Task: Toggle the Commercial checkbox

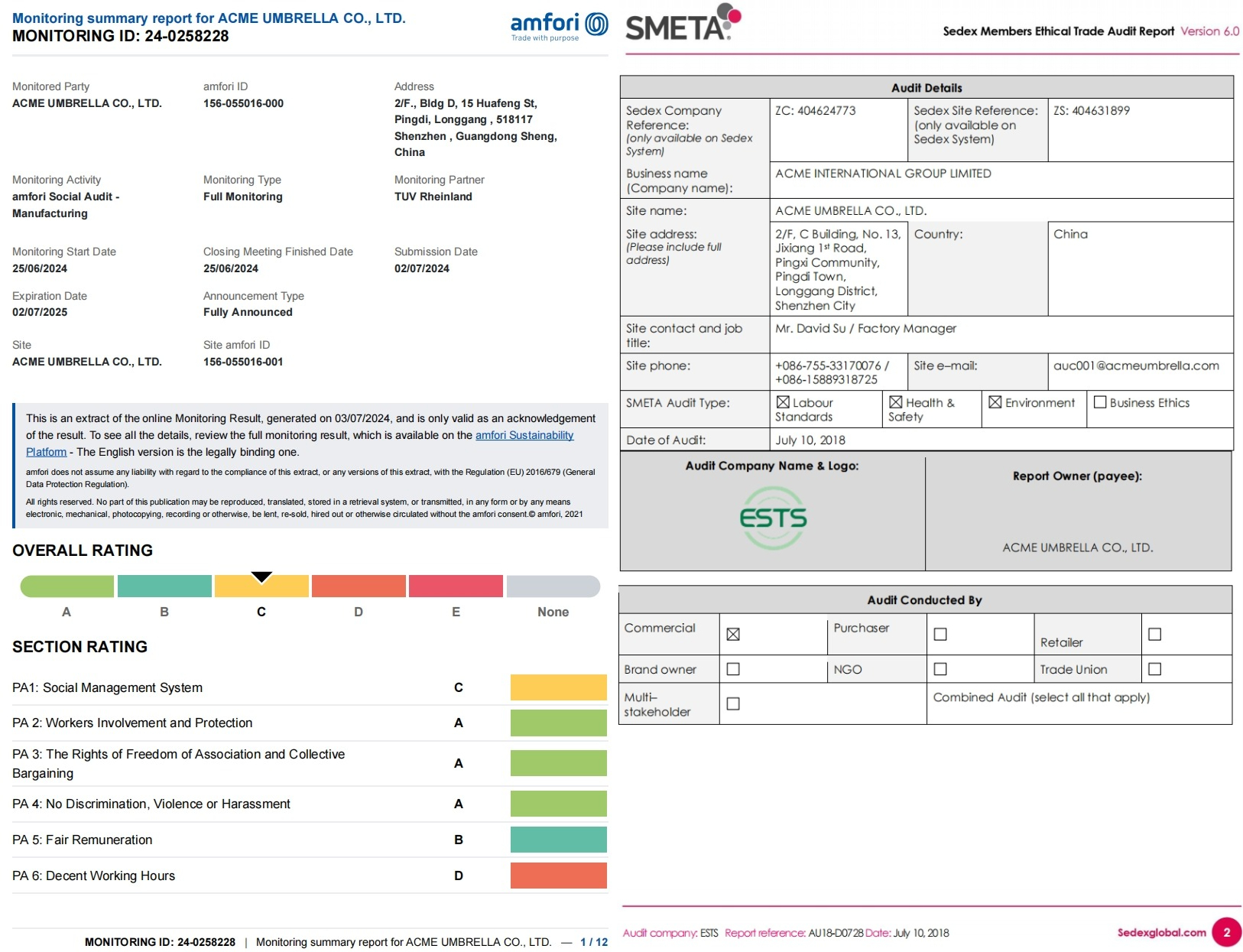Action: coord(733,634)
